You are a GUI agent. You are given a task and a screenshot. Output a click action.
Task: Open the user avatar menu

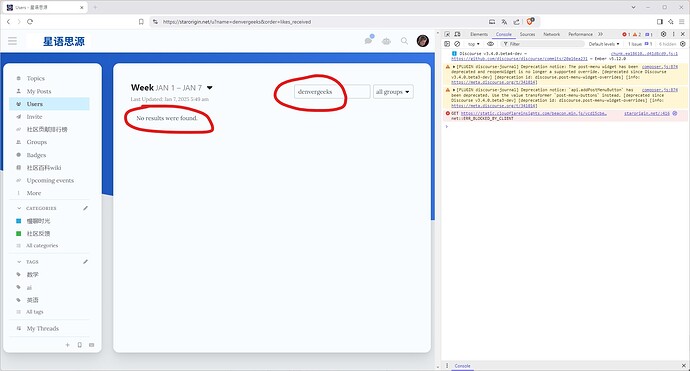pyautogui.click(x=422, y=41)
